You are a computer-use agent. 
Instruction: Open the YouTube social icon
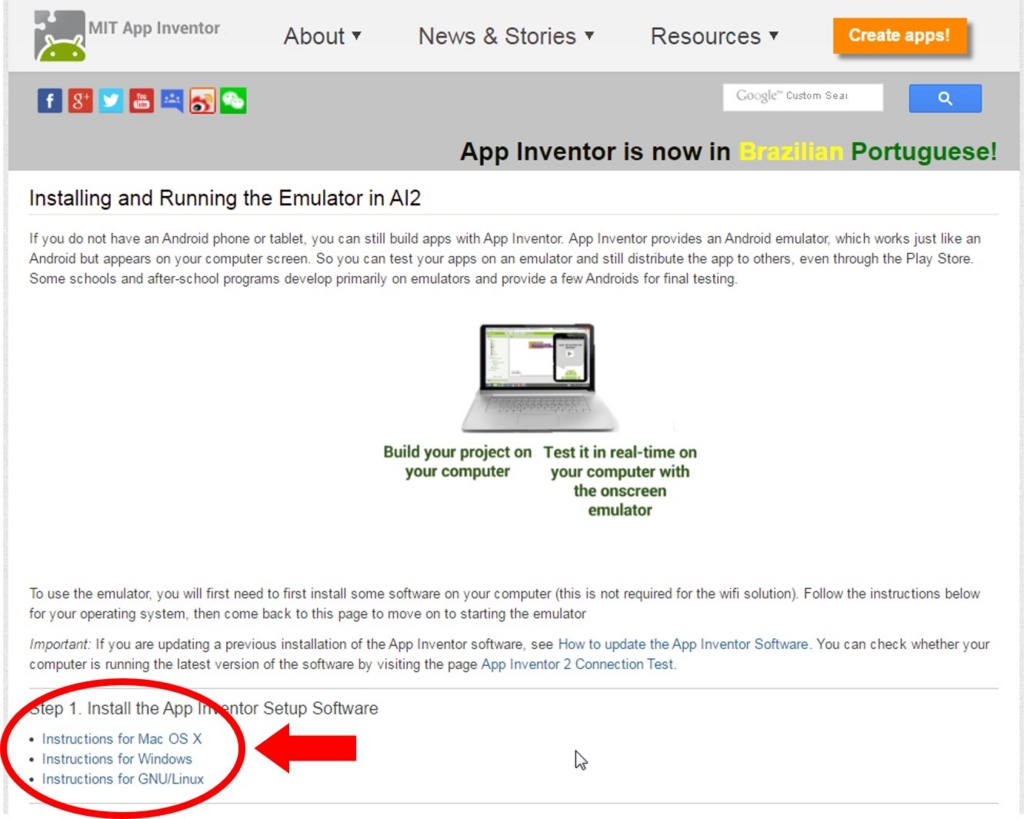tap(141, 101)
